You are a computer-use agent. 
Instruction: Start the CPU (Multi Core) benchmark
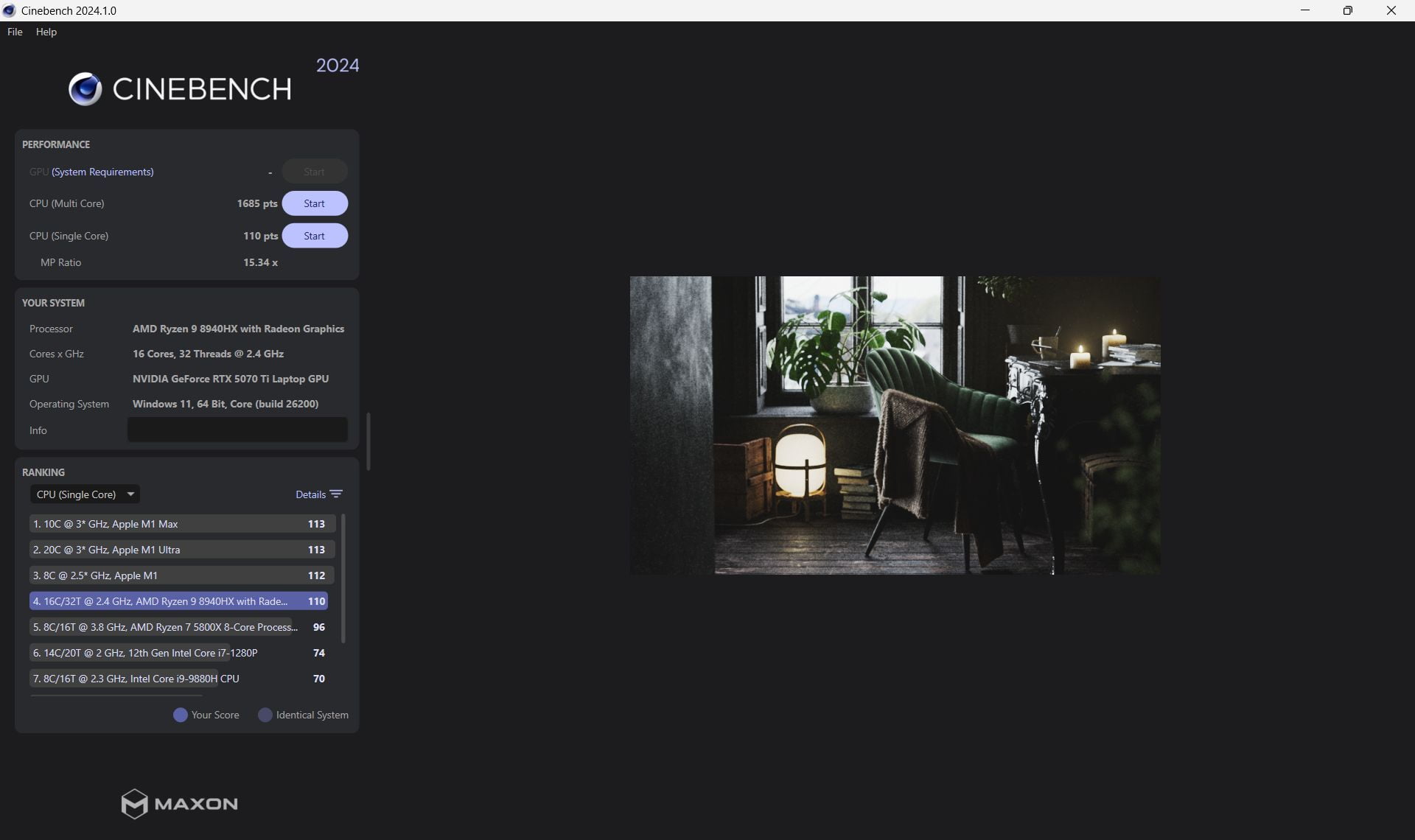pos(315,203)
